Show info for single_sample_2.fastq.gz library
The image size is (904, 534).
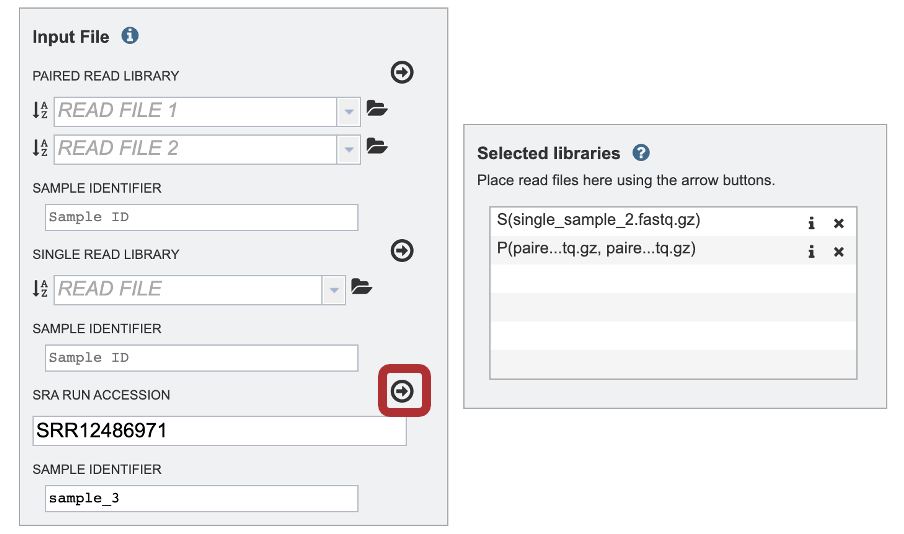811,223
